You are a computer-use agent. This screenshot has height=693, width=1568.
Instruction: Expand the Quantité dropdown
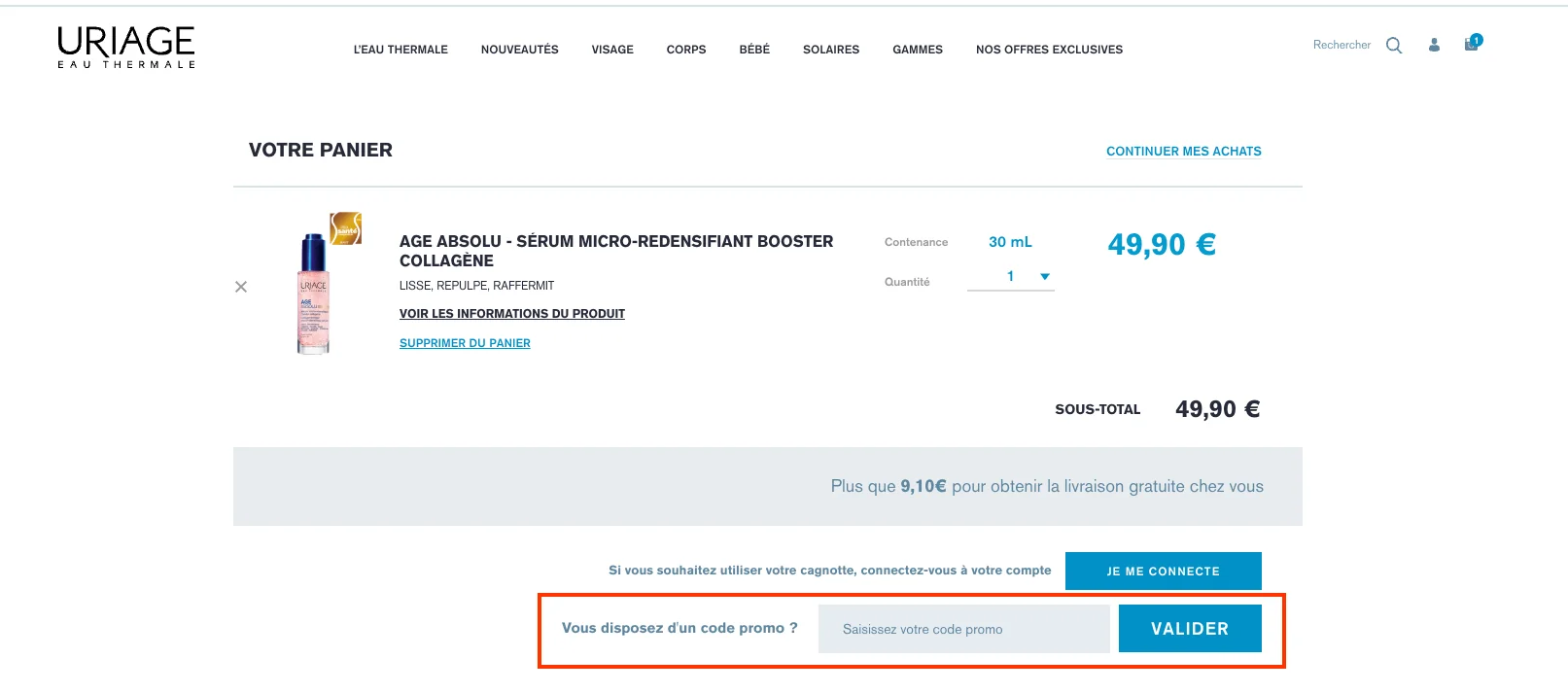pyautogui.click(x=1011, y=277)
